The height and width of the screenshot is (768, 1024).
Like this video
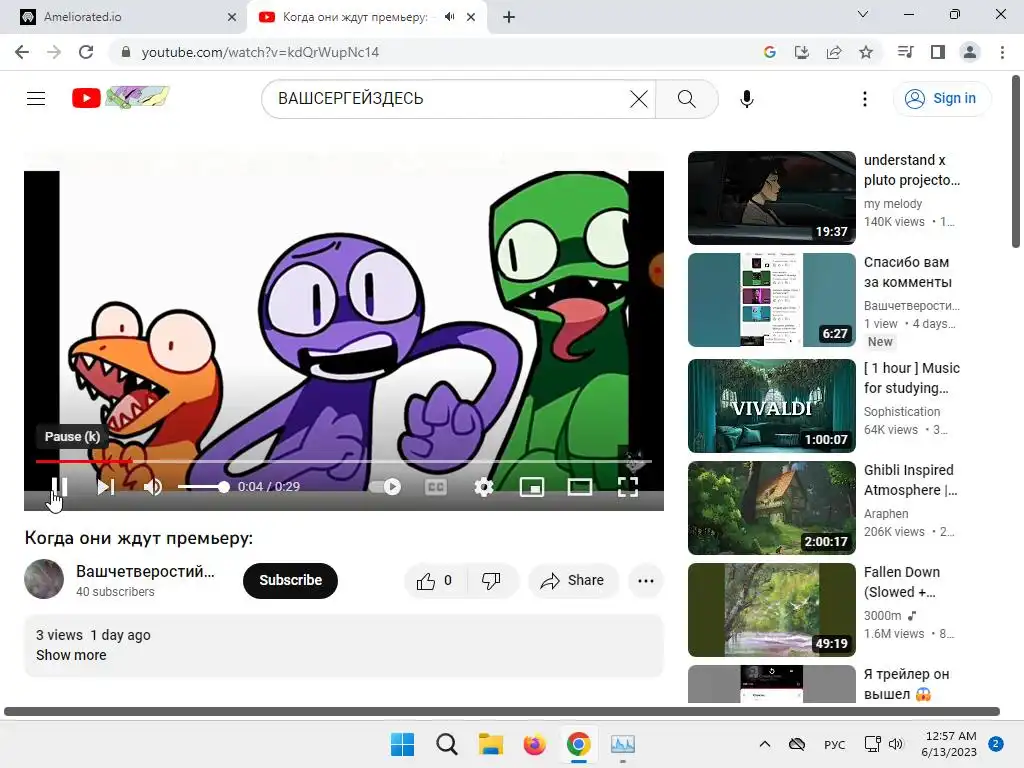pyautogui.click(x=435, y=581)
